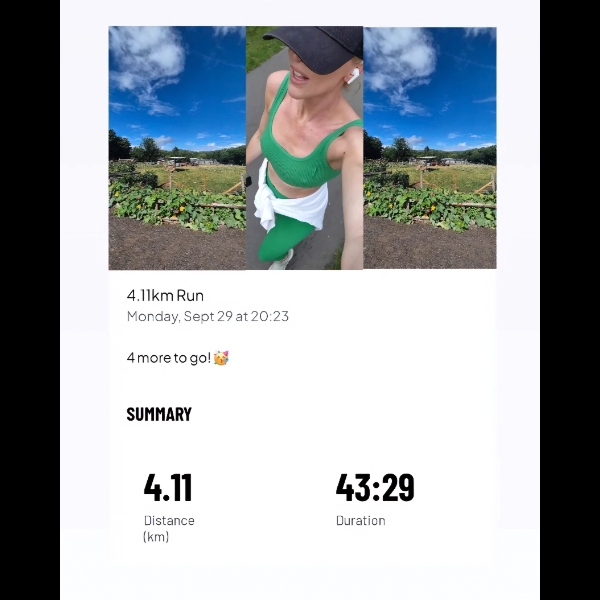Select the 4.11 distance value
This screenshot has height=600, width=600.
coord(168,487)
